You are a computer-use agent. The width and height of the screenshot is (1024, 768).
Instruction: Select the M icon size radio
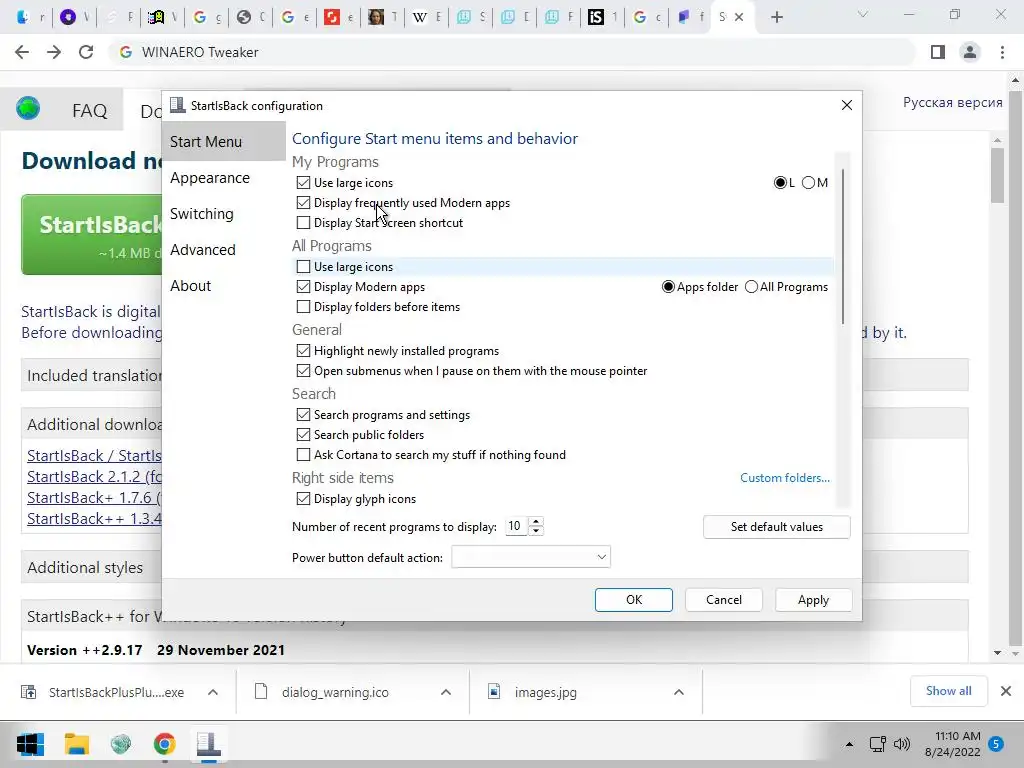[808, 183]
